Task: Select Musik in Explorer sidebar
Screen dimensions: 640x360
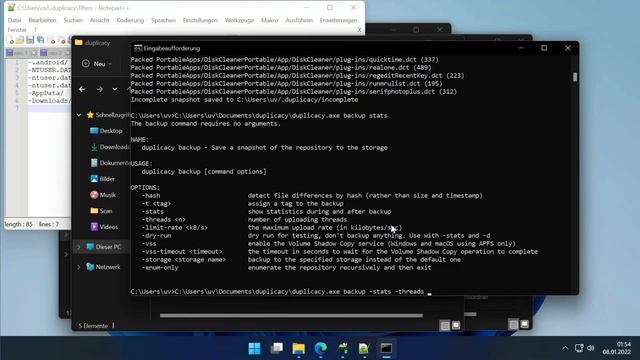Action: click(x=103, y=195)
